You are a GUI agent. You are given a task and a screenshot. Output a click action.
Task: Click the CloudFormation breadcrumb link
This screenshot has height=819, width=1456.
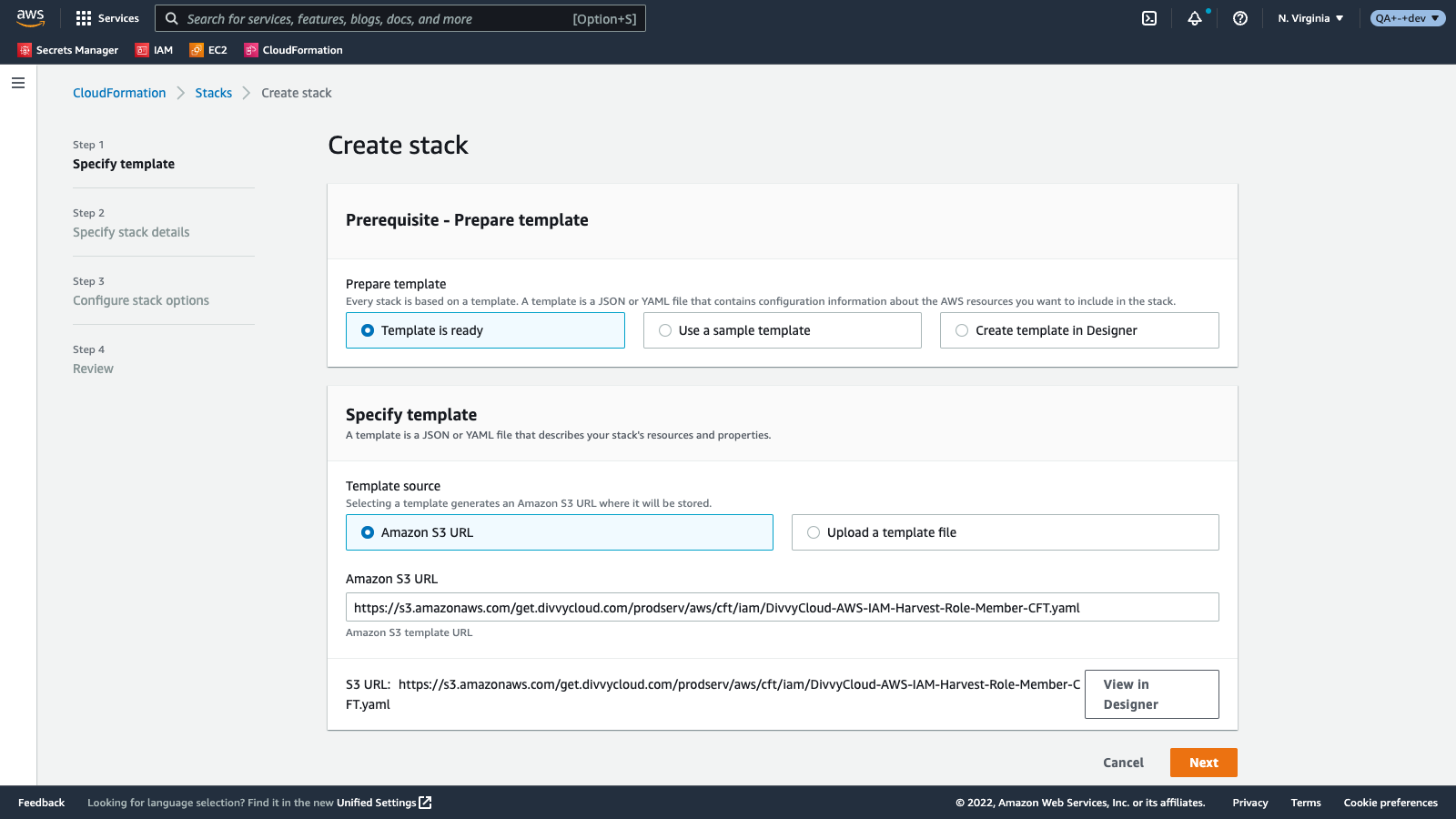[x=119, y=93]
